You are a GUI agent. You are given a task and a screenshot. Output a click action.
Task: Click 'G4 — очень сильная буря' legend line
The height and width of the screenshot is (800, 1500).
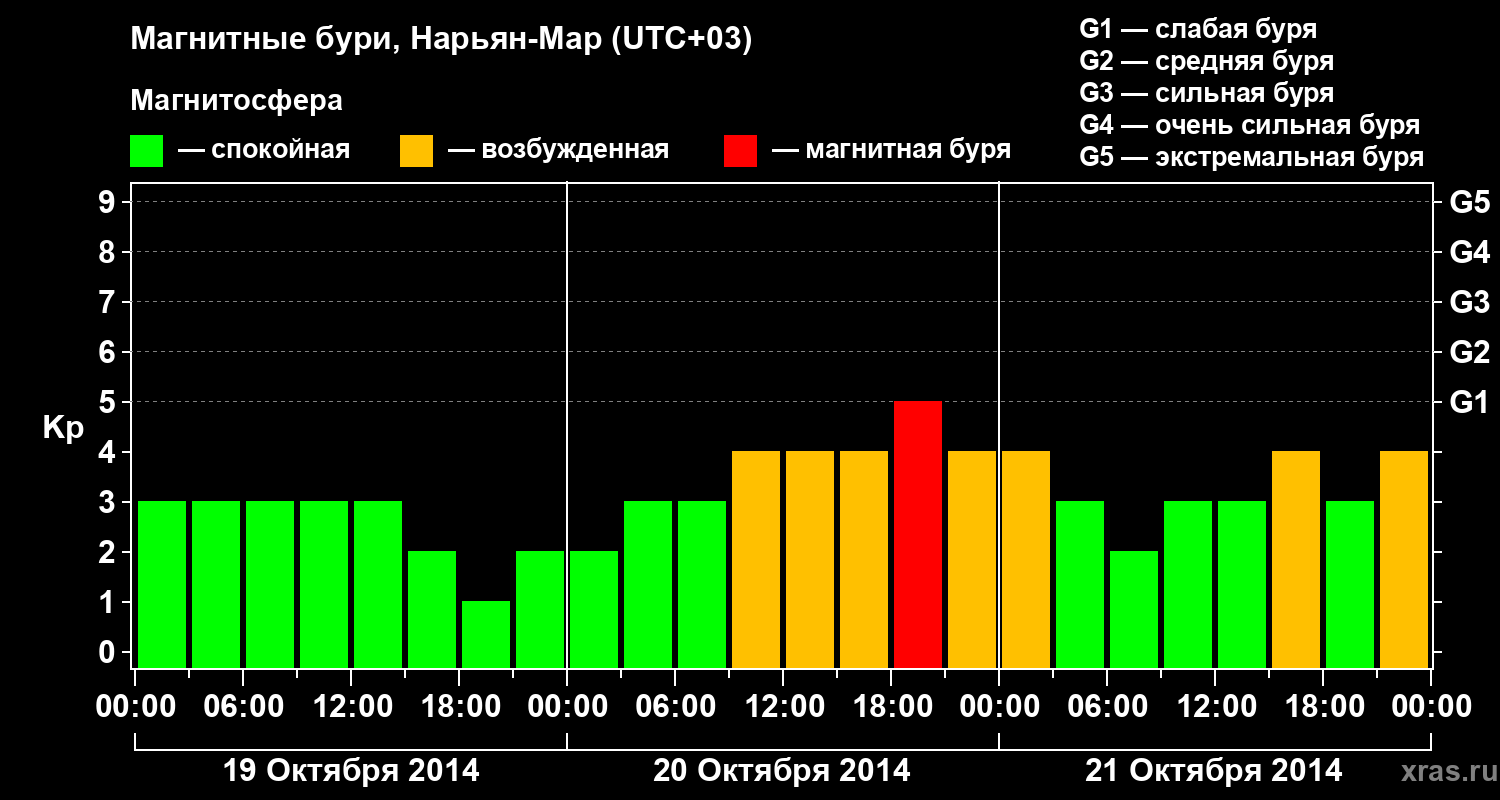pyautogui.click(x=1250, y=125)
